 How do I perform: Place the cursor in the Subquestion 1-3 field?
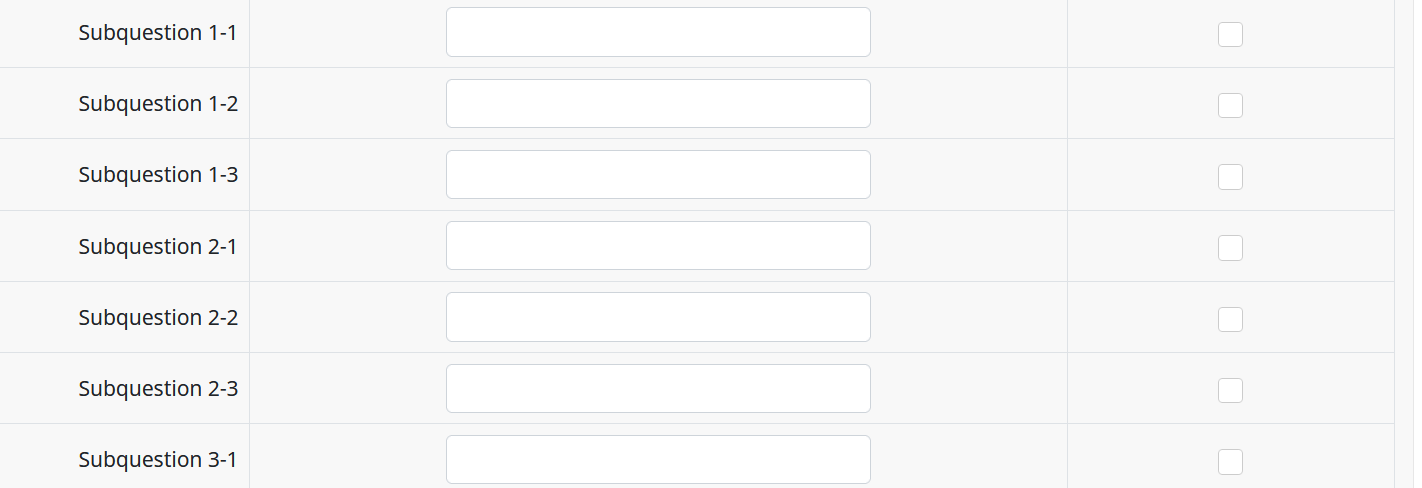(658, 174)
